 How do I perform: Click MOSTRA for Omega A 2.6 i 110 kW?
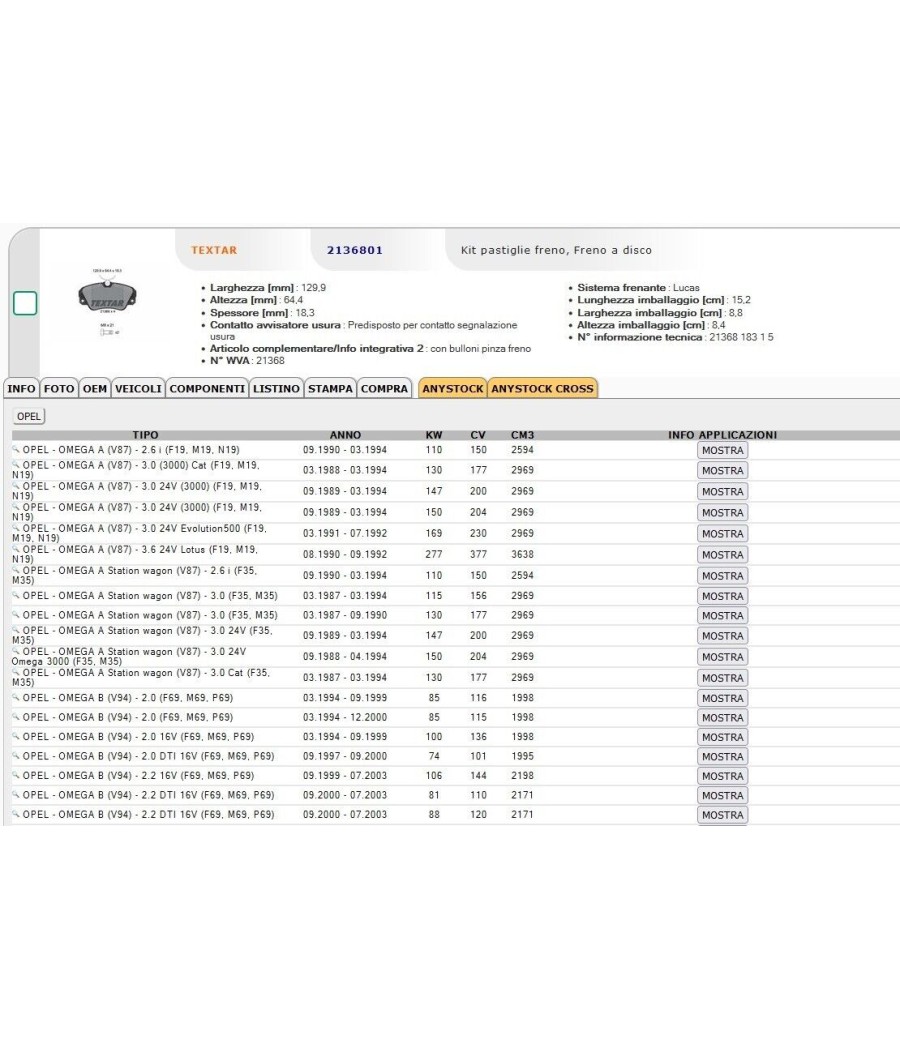(x=723, y=451)
